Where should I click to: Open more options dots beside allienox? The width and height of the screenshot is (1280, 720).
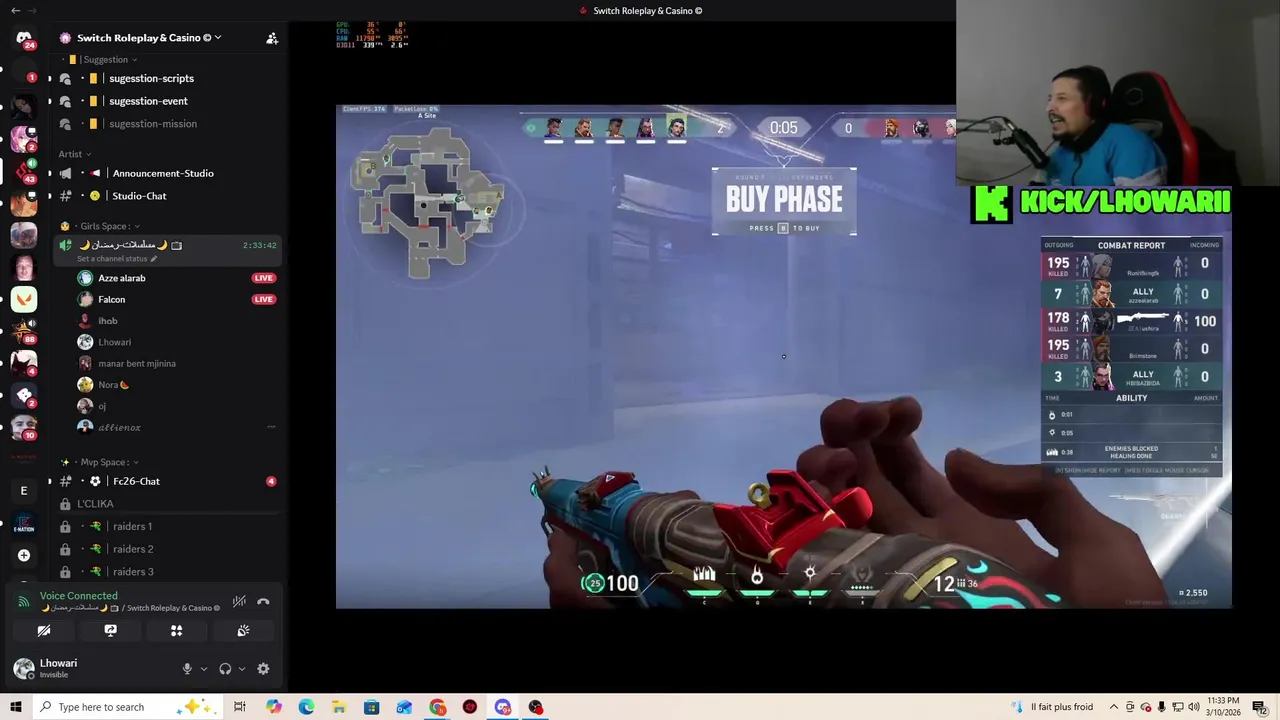270,427
